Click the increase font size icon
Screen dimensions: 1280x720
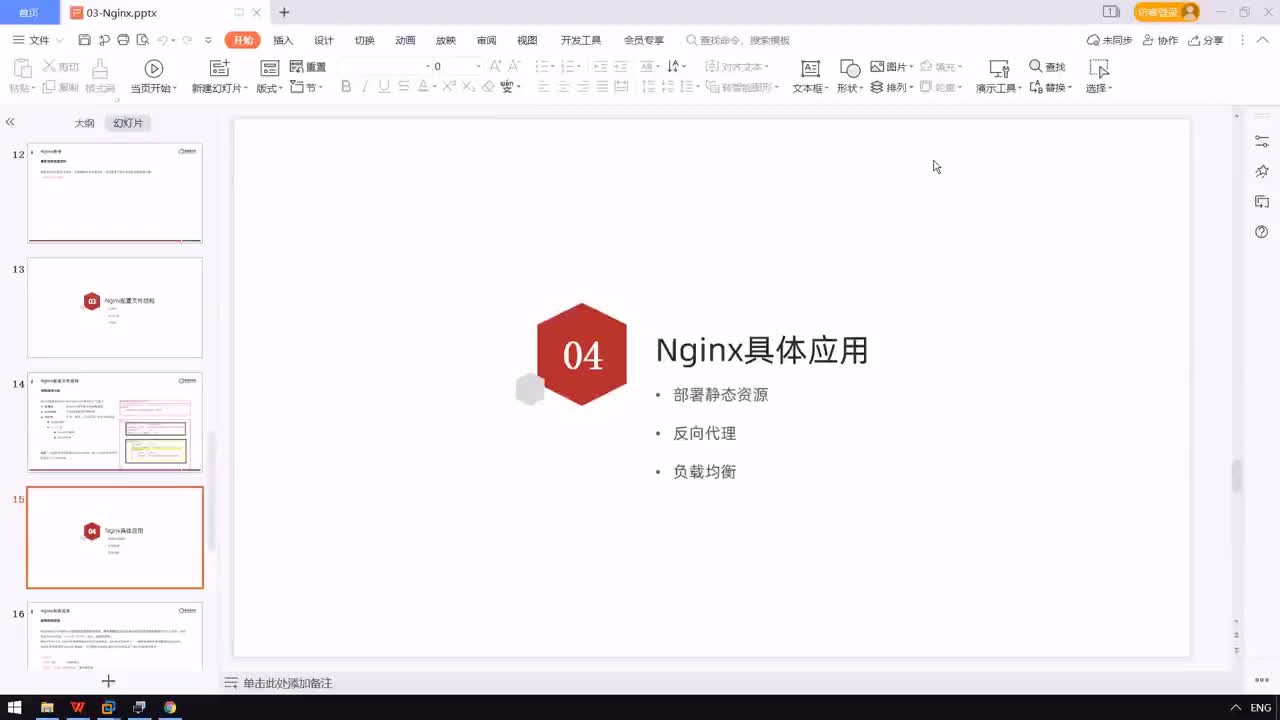[496, 66]
